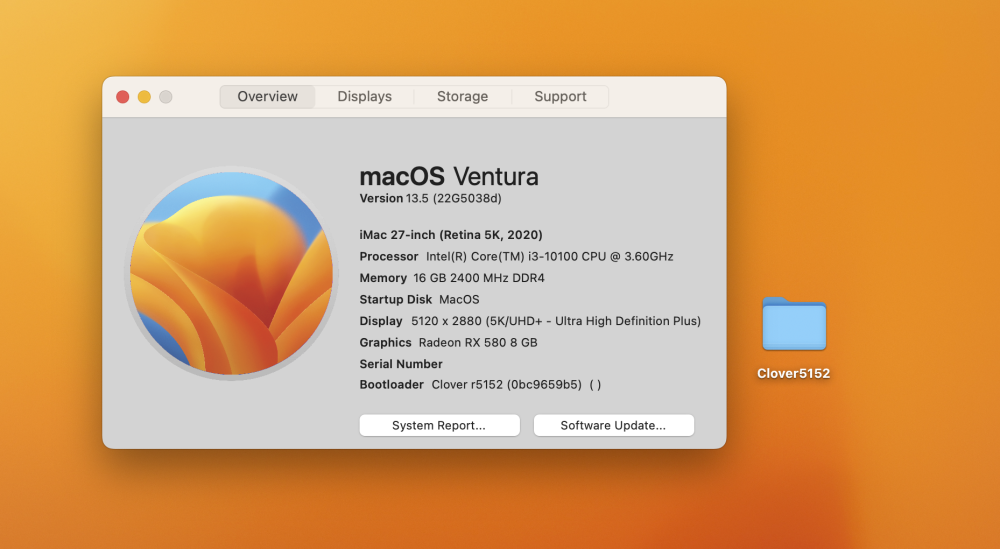Select the Bootloader Clover r5152 line
Viewport: 1000px width, 549px height.
(480, 384)
